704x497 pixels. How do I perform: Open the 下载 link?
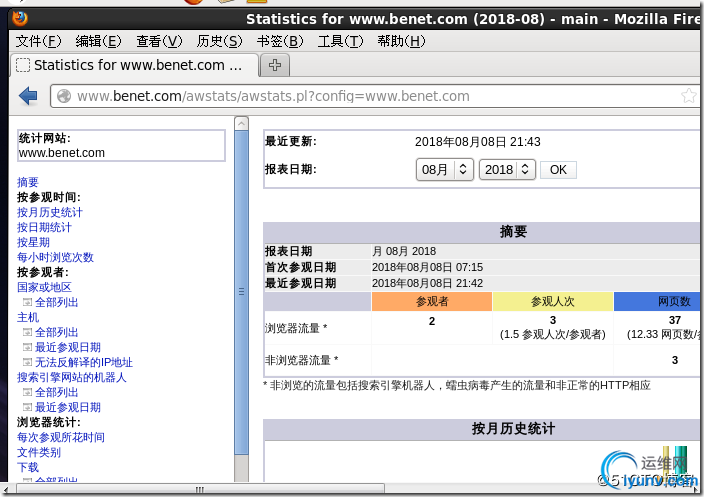28,467
